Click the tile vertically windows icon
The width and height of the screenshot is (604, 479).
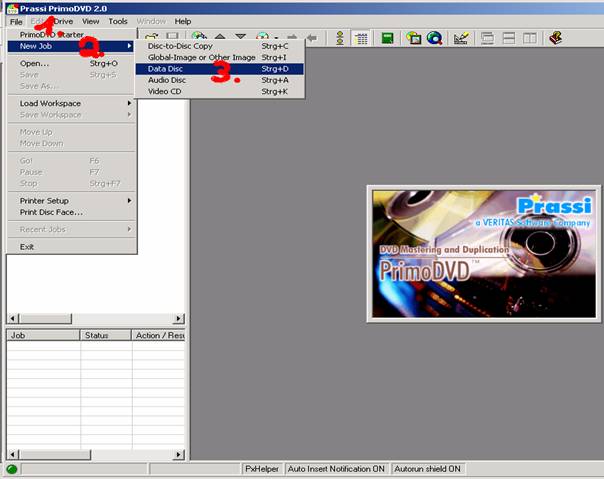tap(529, 38)
